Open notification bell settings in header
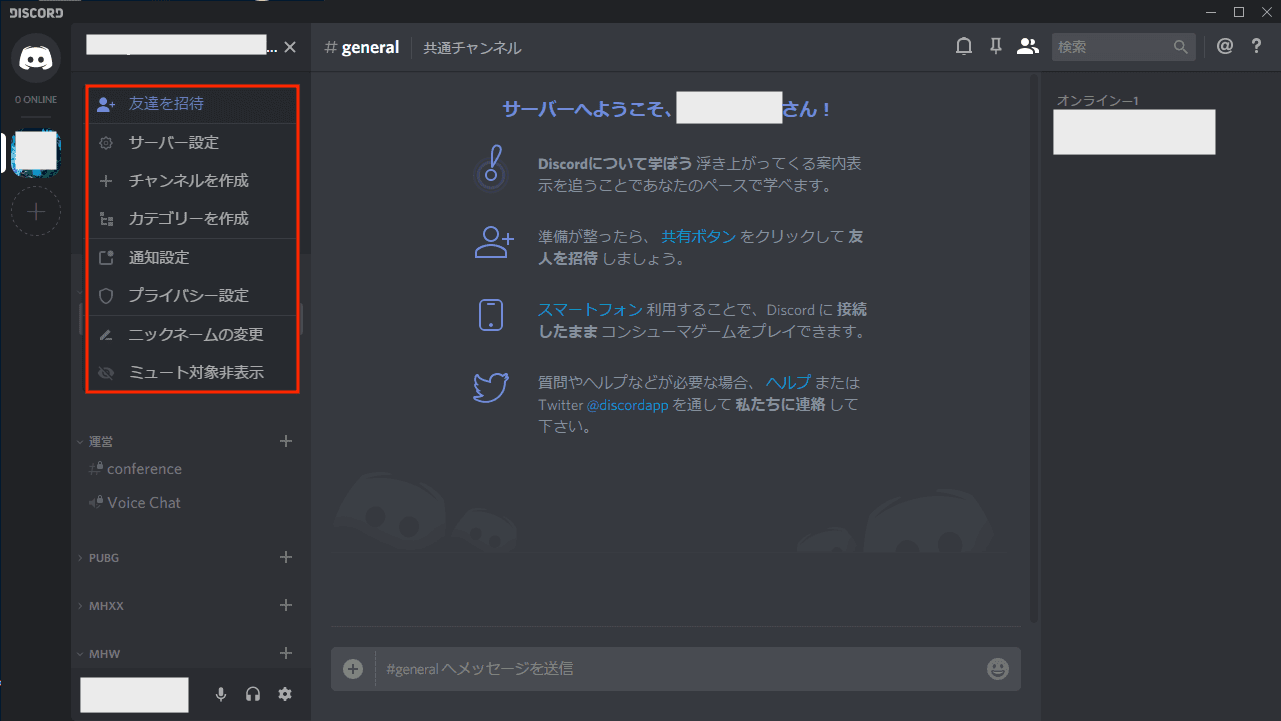1281x721 pixels. [964, 46]
